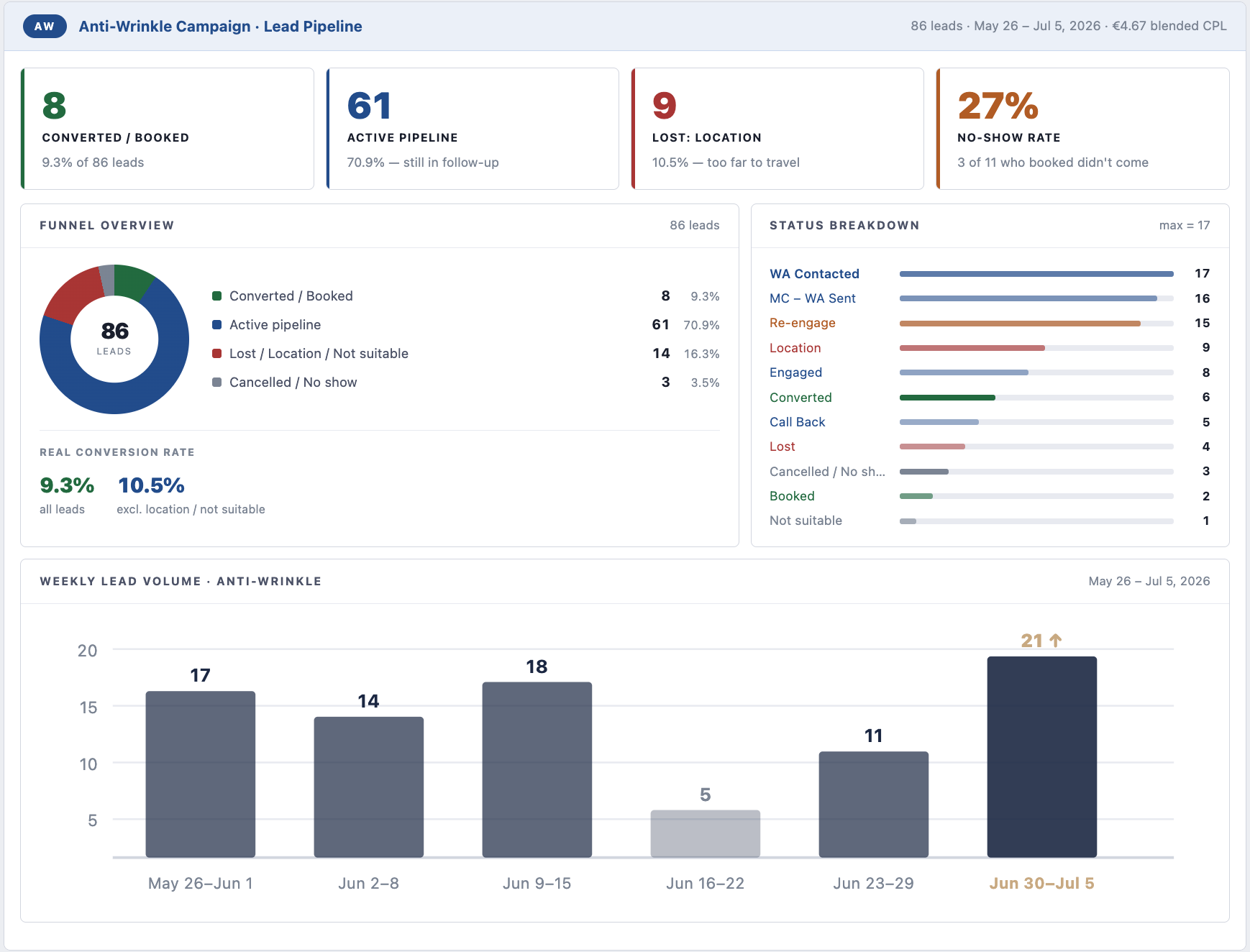Click the 86 leads donut chart center

coord(114,339)
